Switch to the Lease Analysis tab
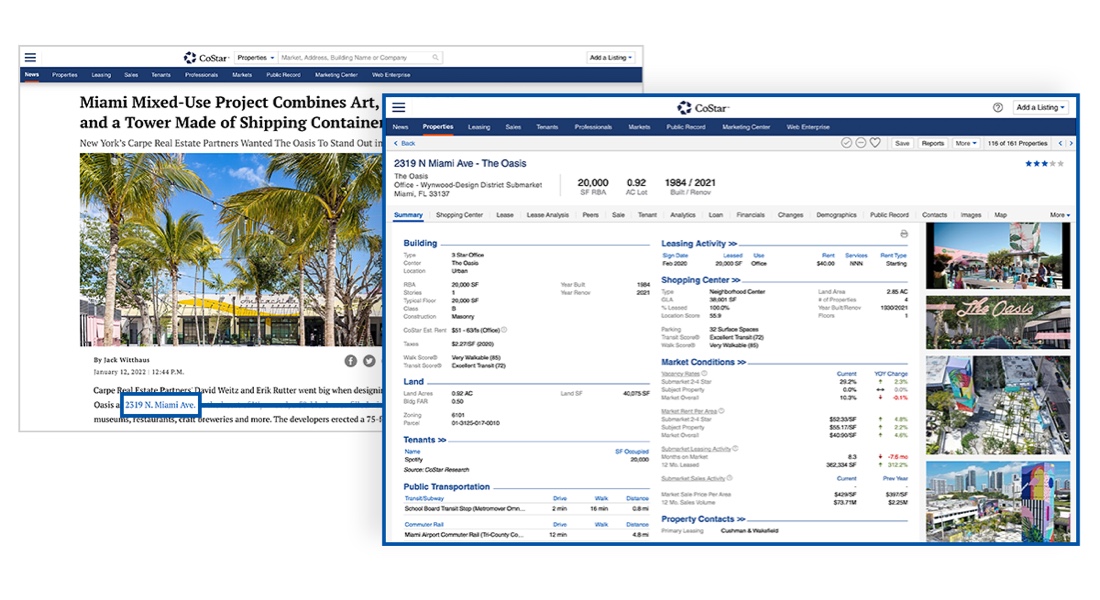 pyautogui.click(x=547, y=215)
